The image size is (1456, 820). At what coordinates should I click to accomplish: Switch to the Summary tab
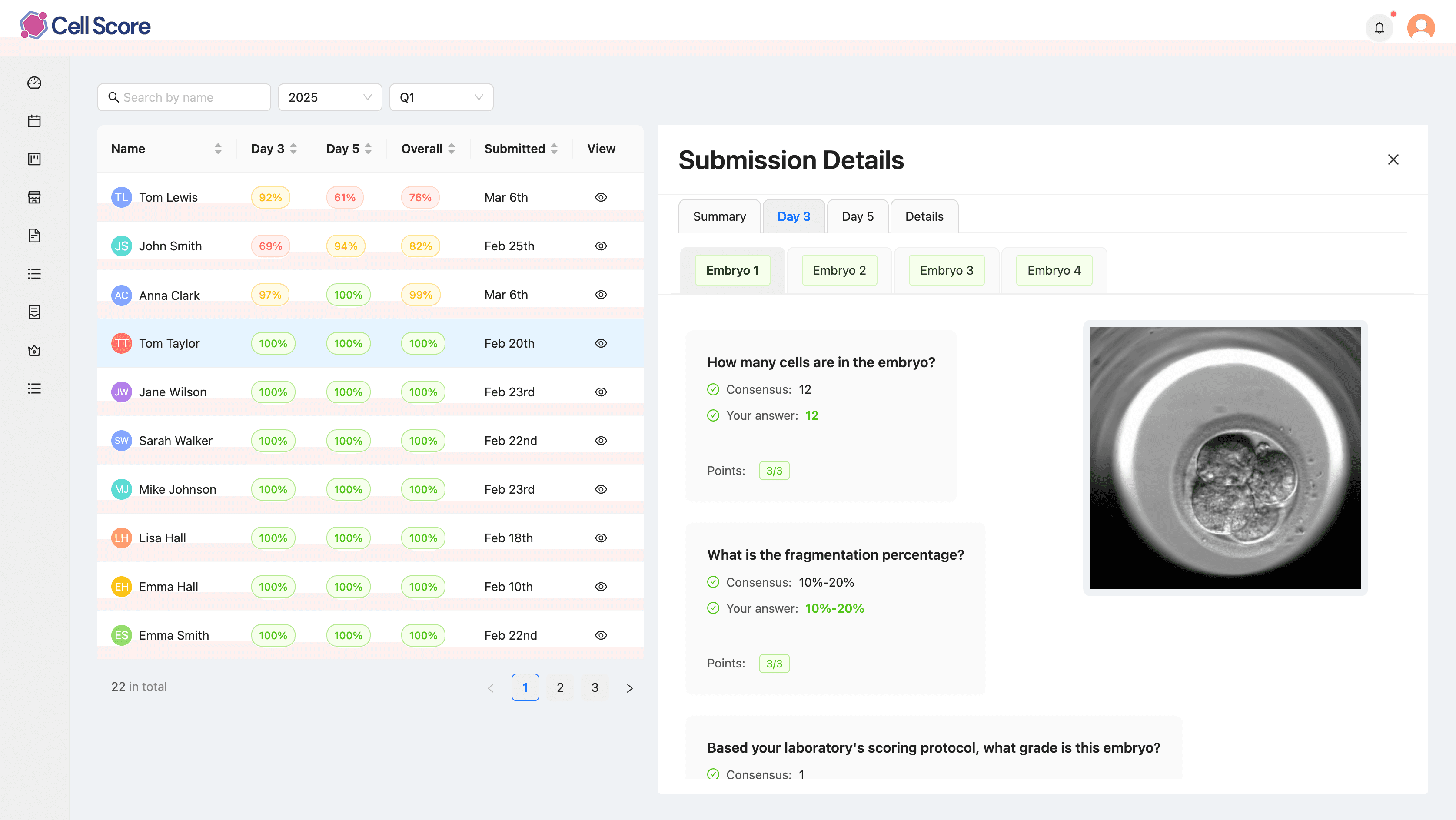(x=719, y=216)
